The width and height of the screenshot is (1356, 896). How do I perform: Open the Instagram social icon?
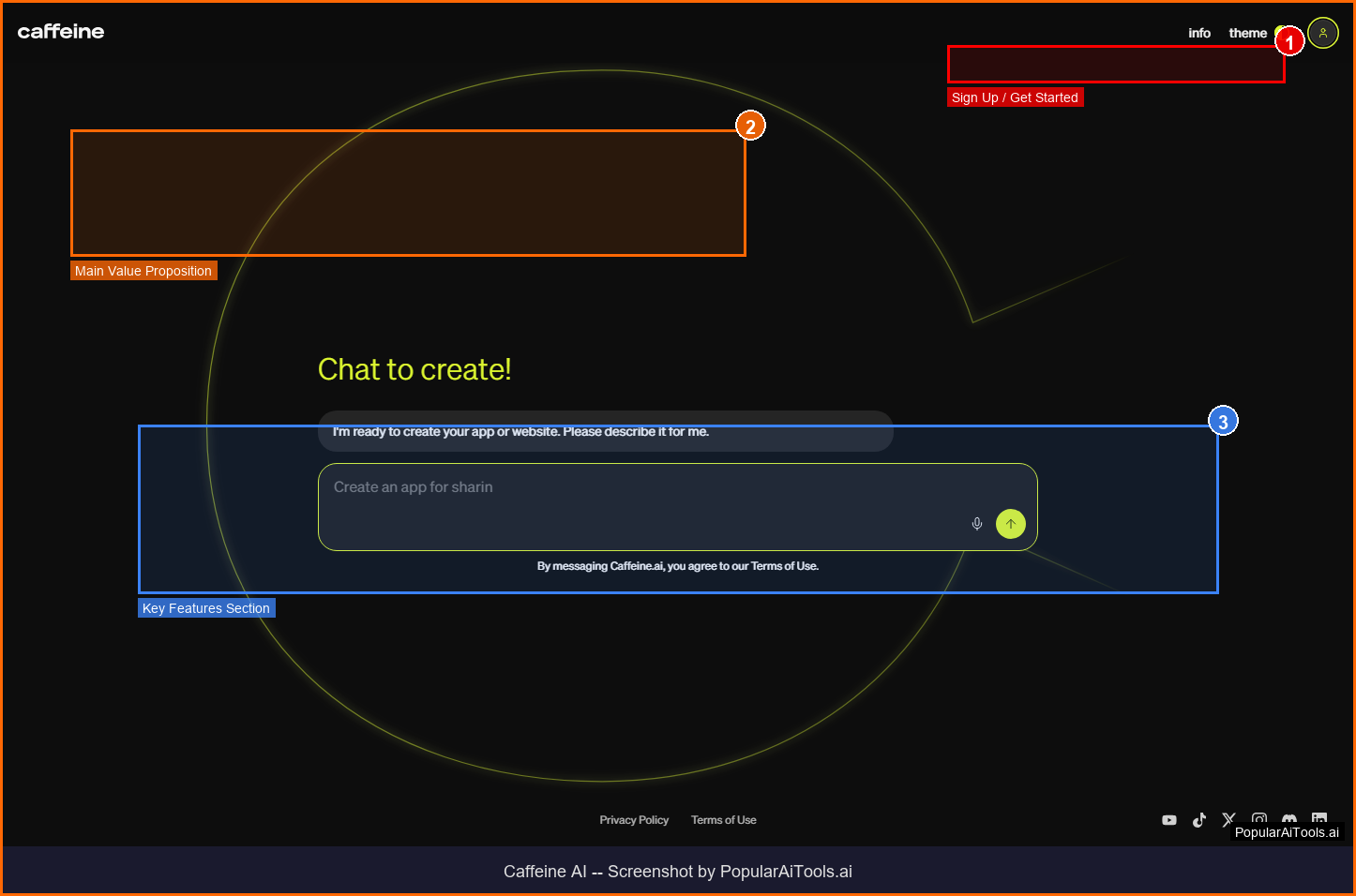(1259, 818)
